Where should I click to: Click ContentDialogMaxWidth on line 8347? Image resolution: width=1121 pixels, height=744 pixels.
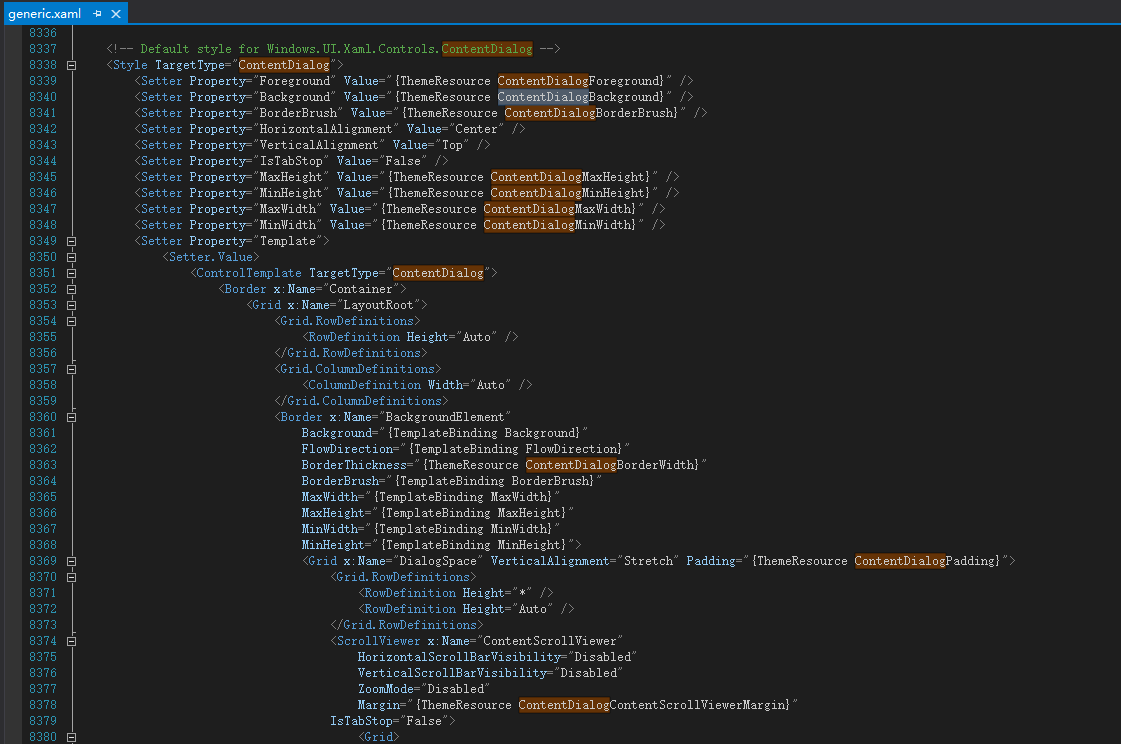coord(560,209)
